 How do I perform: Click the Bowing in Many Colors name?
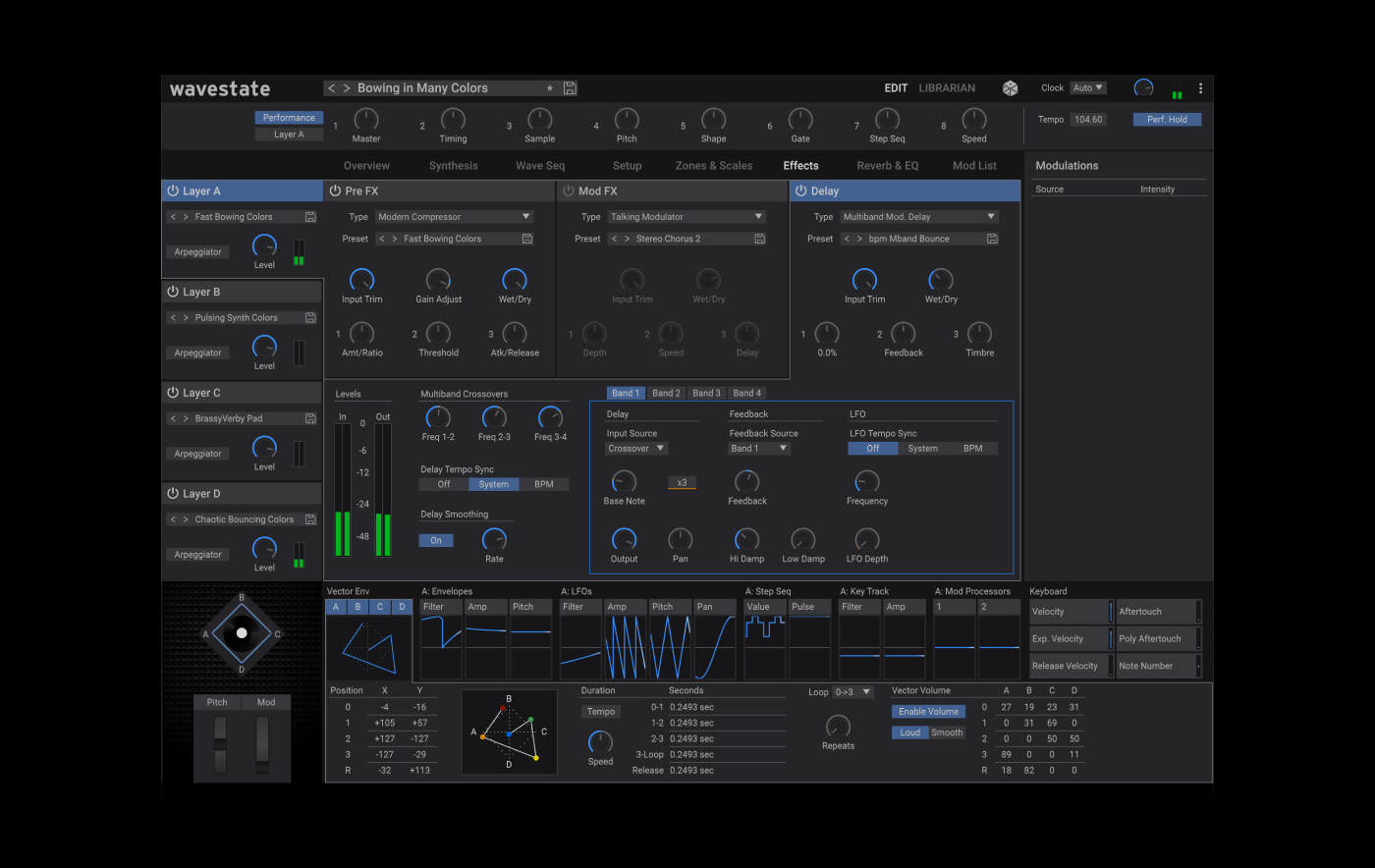[422, 88]
